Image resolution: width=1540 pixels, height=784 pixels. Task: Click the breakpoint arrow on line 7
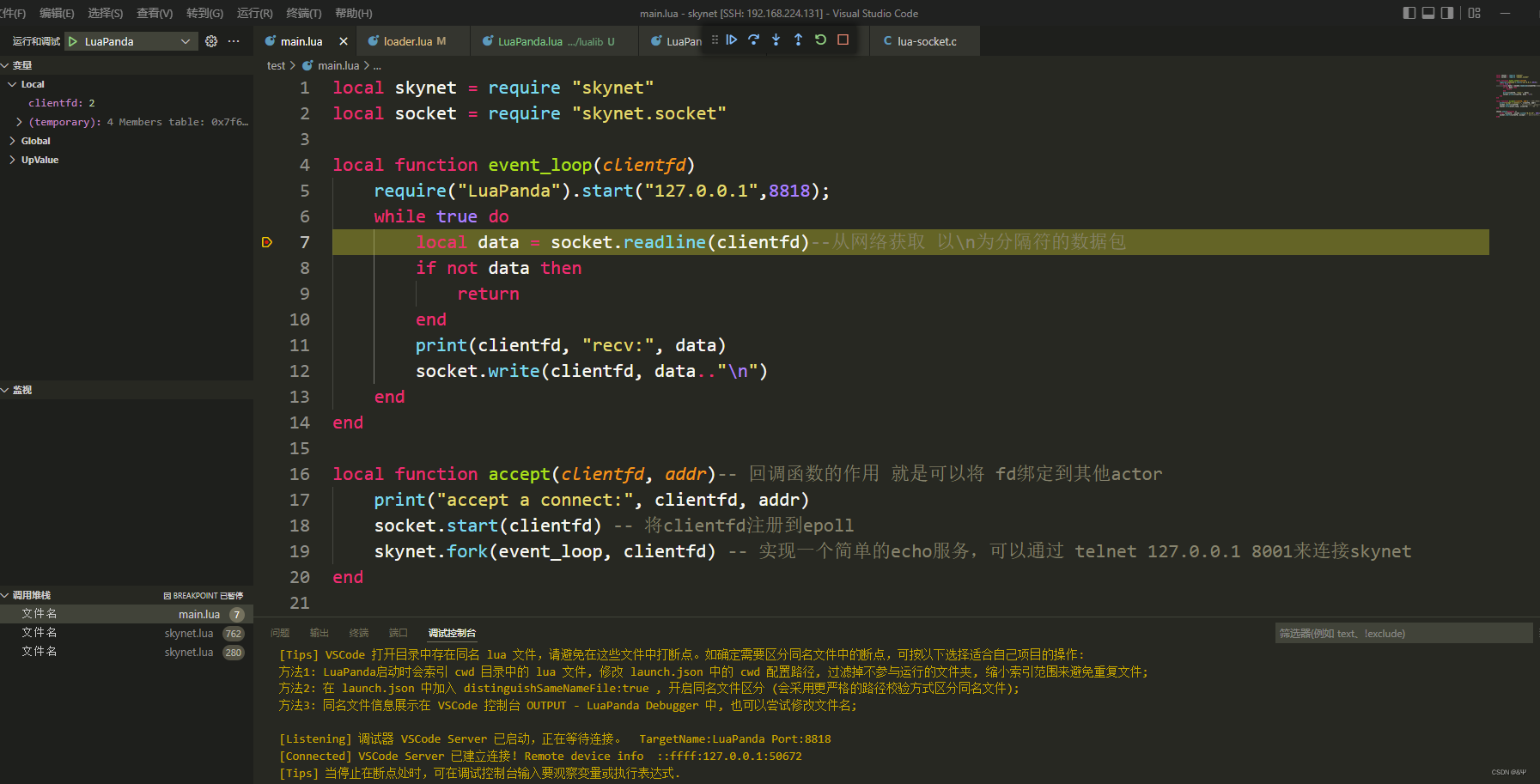pos(267,242)
